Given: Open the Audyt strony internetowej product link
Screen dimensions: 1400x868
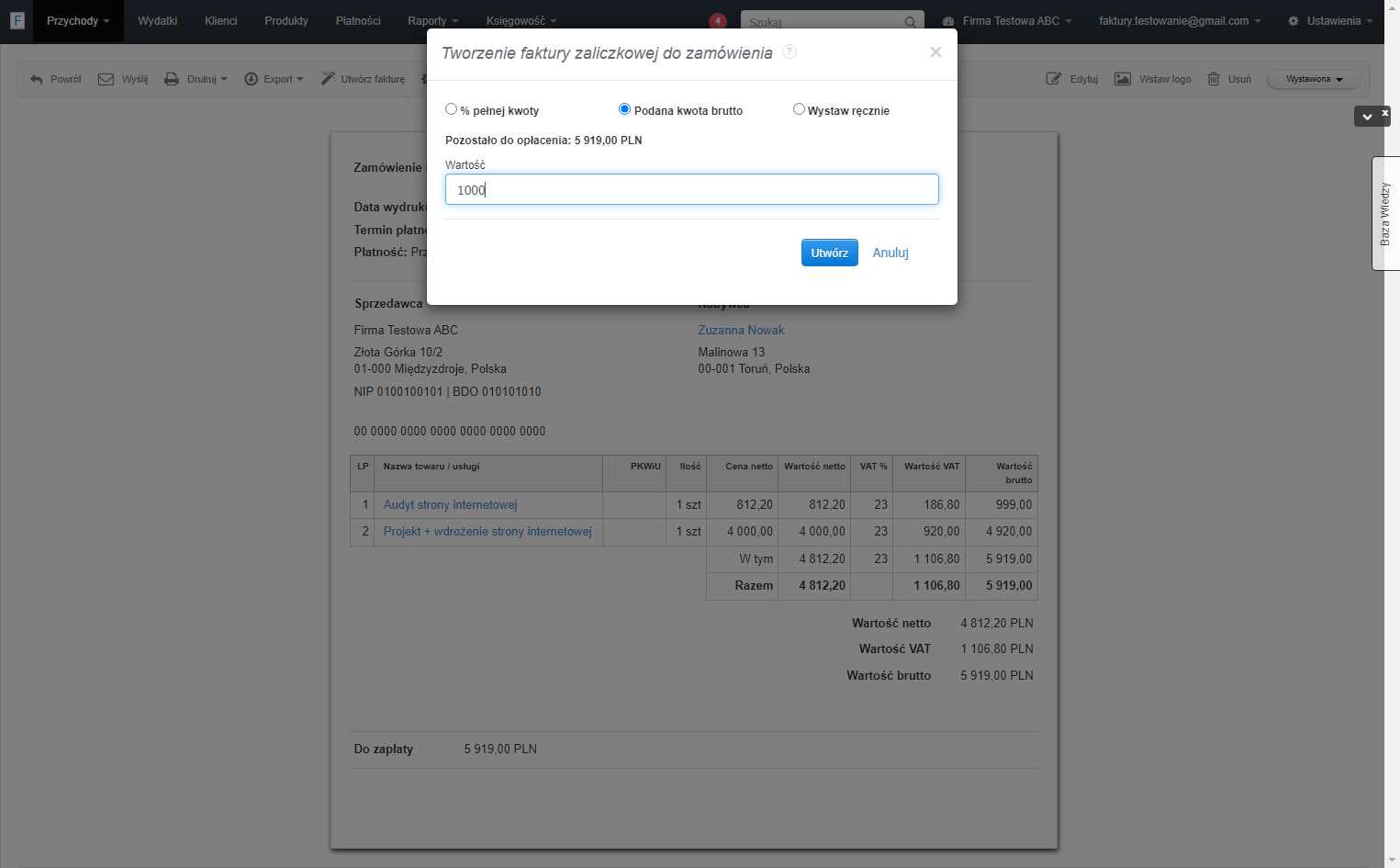Looking at the screenshot, I should 450,505.
